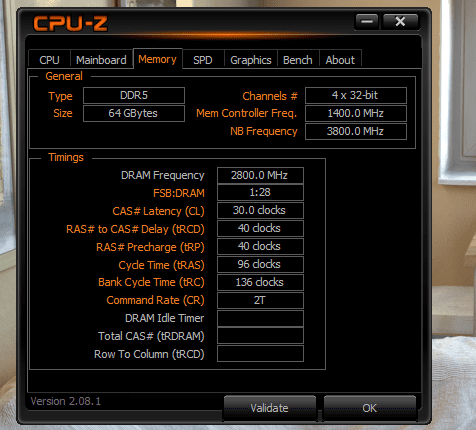Click the Version 2.08.1 text
Viewport: 476px width, 430px height.
click(66, 401)
